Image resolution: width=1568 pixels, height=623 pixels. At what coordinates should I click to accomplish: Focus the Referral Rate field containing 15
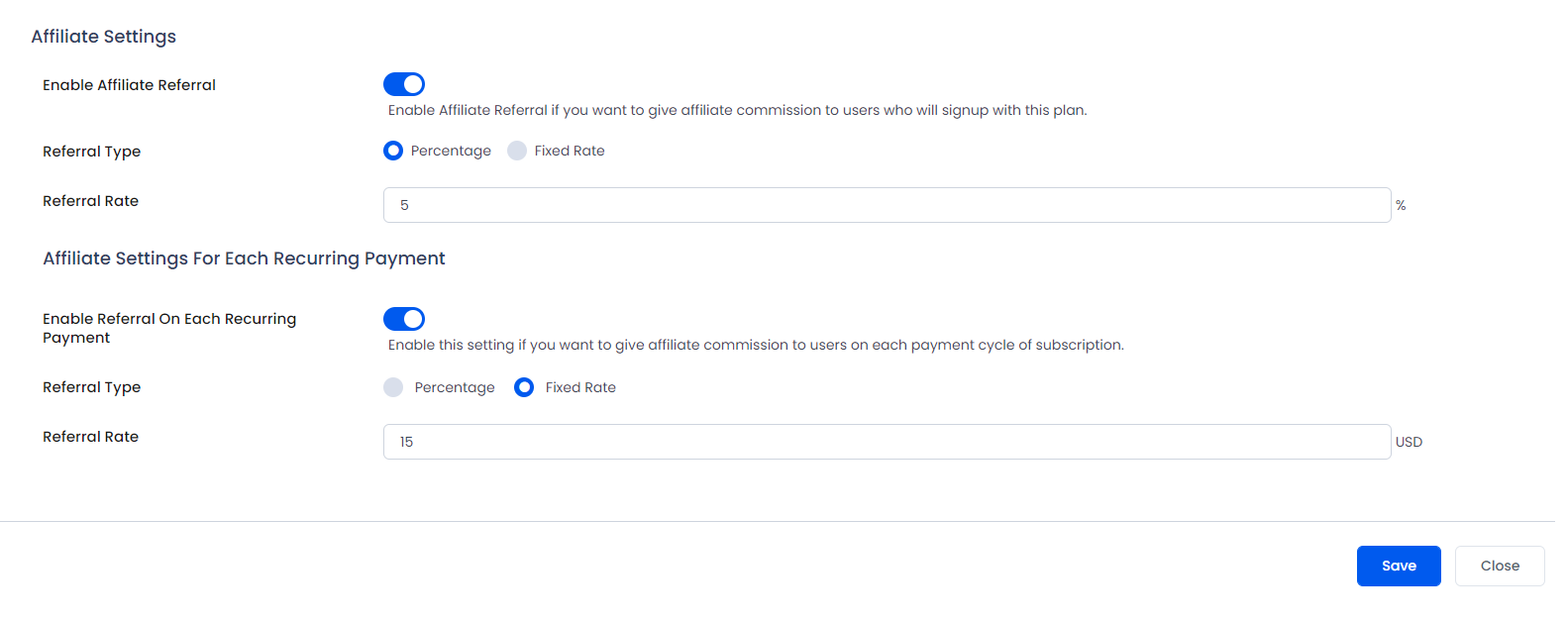pyautogui.click(x=887, y=442)
